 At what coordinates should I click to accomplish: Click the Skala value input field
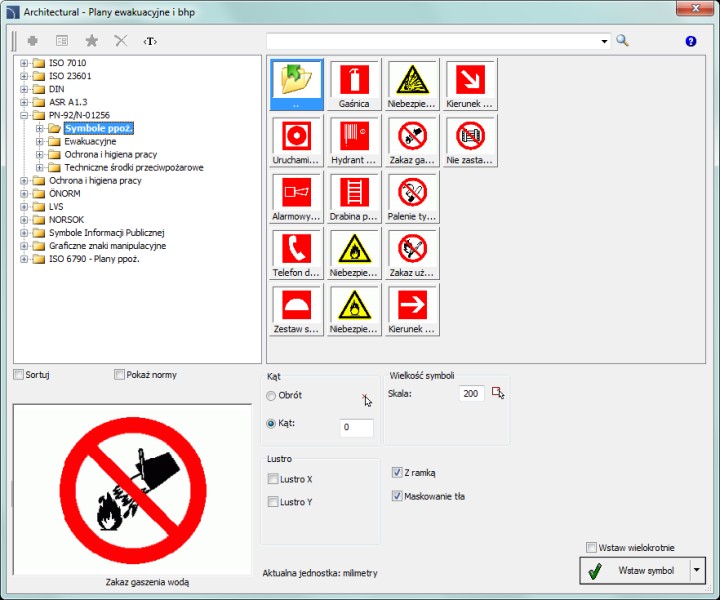(x=471, y=395)
